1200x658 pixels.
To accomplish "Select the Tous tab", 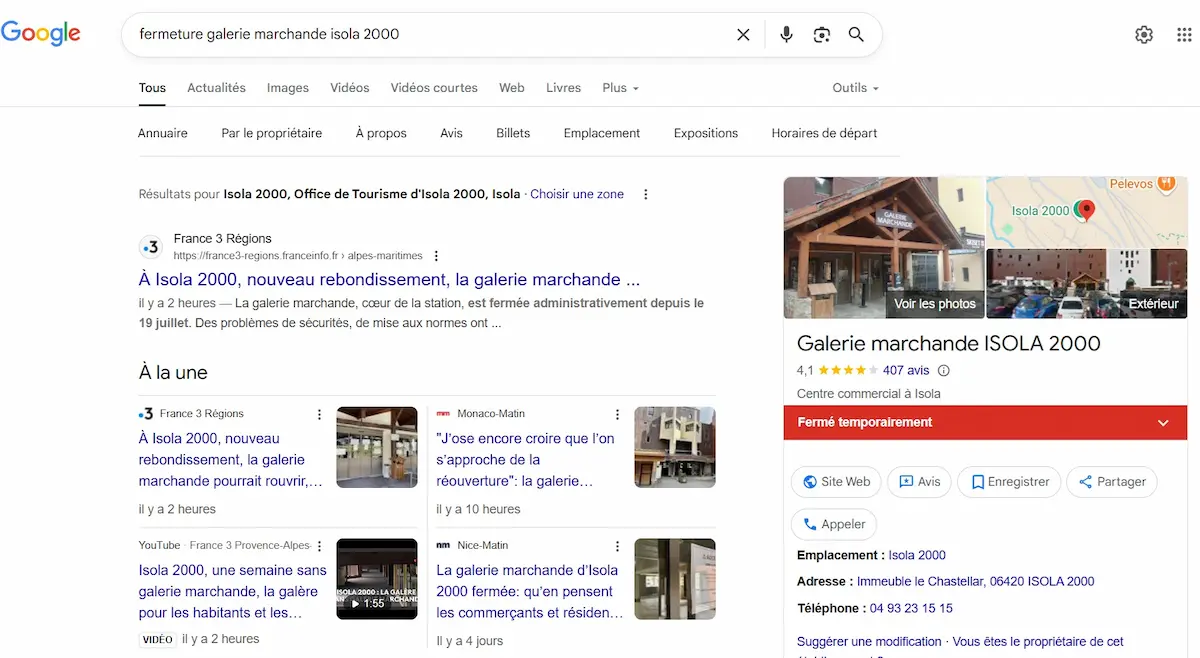I will [152, 88].
